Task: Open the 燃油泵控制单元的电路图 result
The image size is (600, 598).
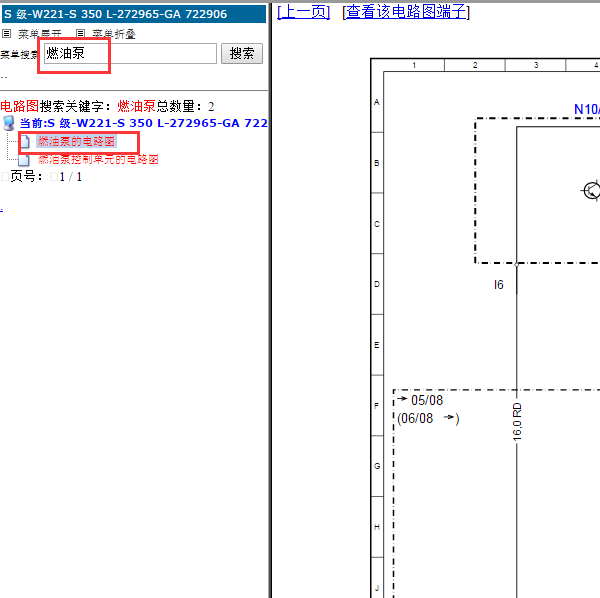Action: [98, 159]
